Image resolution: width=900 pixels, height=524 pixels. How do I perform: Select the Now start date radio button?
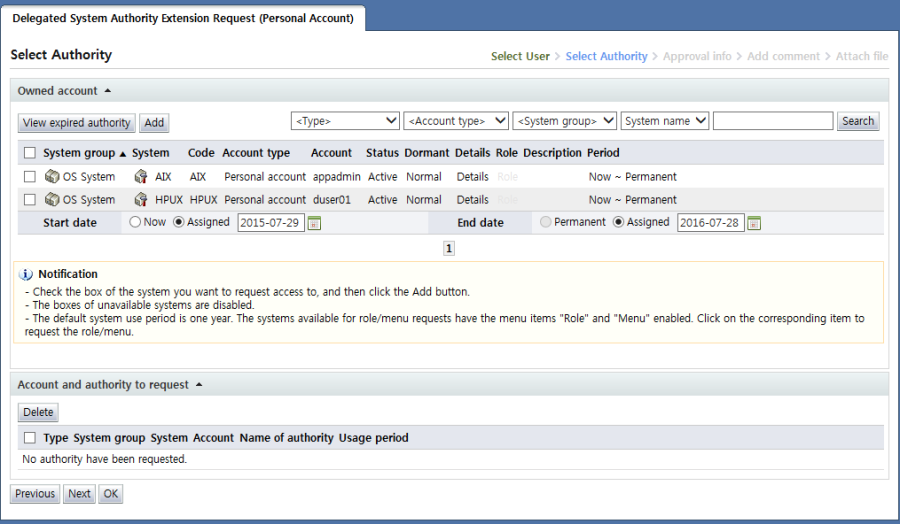pos(135,222)
